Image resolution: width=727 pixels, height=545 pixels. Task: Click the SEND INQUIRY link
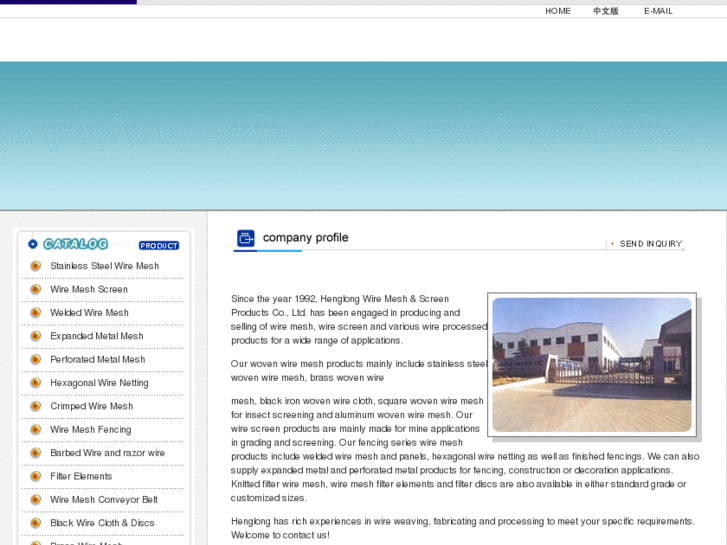(x=650, y=244)
